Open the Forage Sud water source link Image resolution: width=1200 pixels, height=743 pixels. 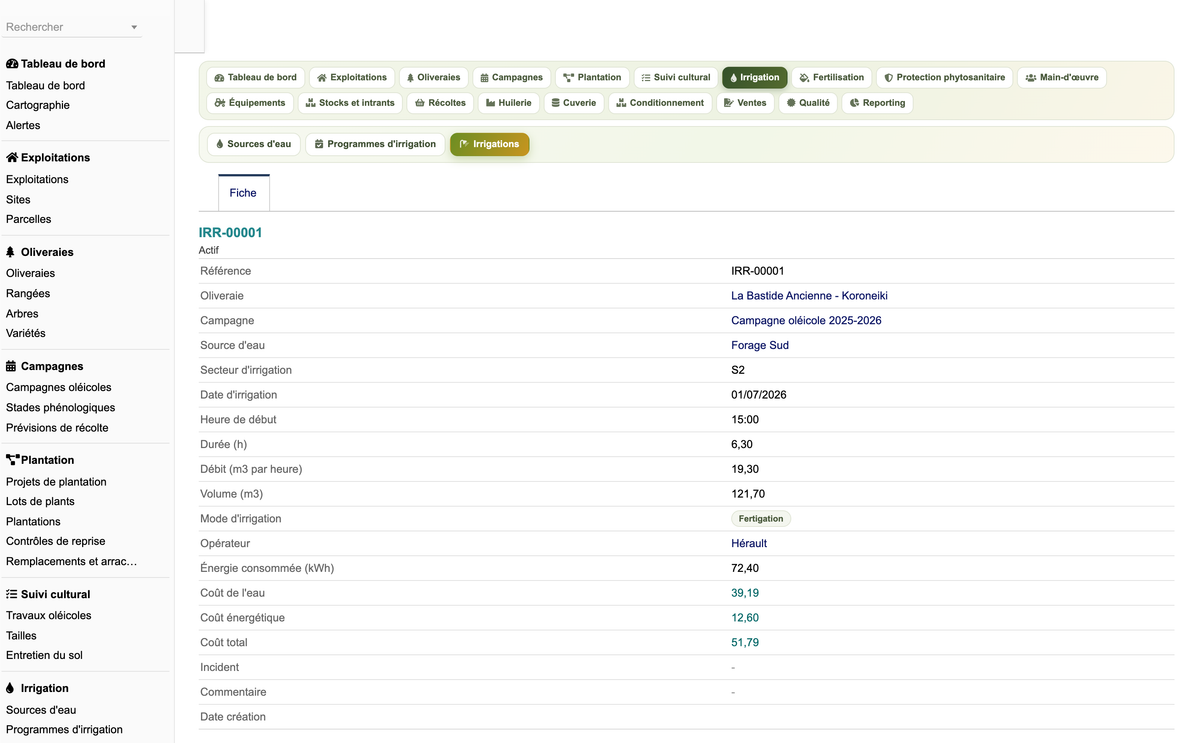pyautogui.click(x=760, y=346)
